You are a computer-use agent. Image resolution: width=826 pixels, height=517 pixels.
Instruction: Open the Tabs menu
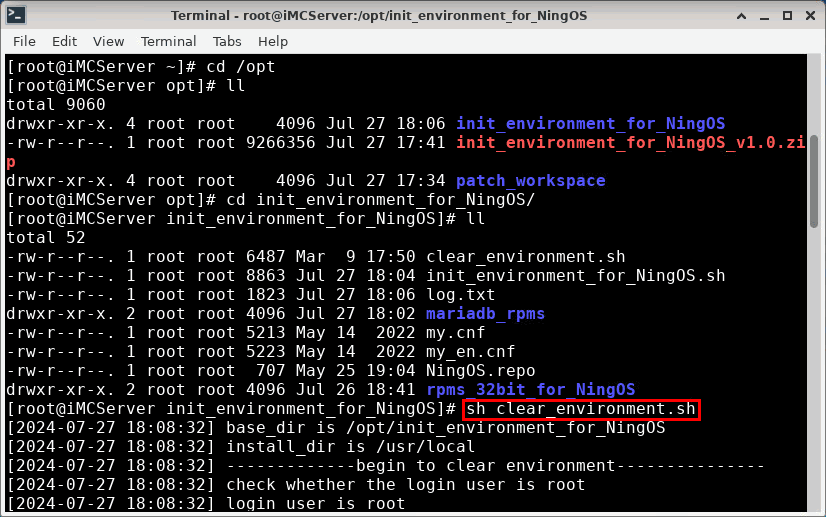(227, 41)
